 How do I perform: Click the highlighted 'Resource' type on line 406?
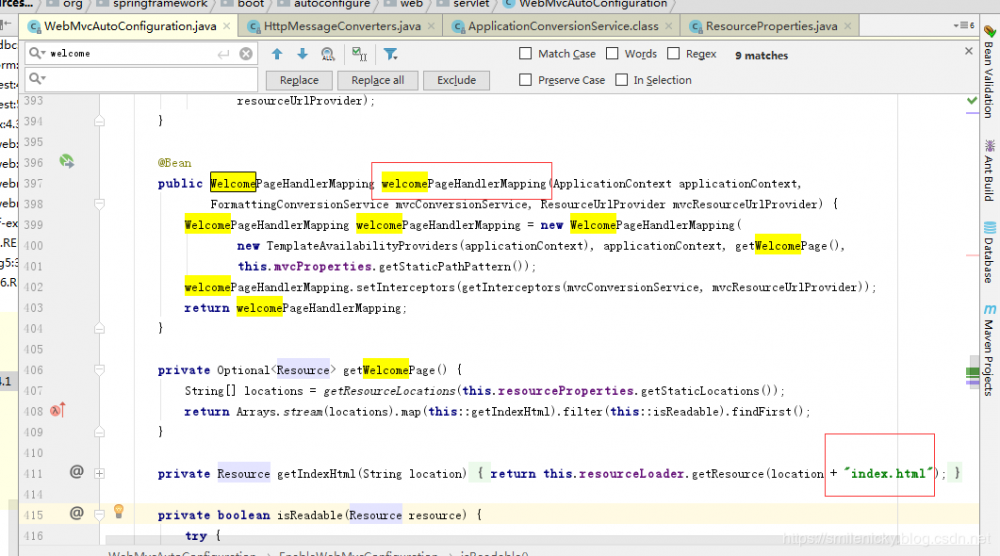[x=303, y=370]
